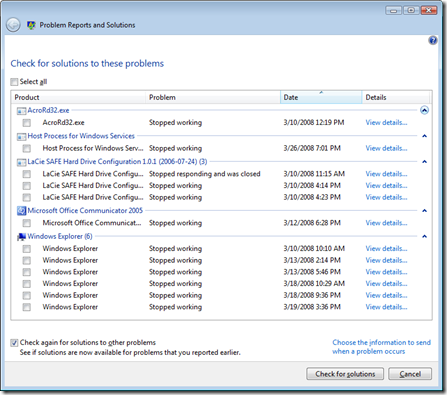
Task: Open 'Choose the information to send' link
Action: pyautogui.click(x=381, y=347)
